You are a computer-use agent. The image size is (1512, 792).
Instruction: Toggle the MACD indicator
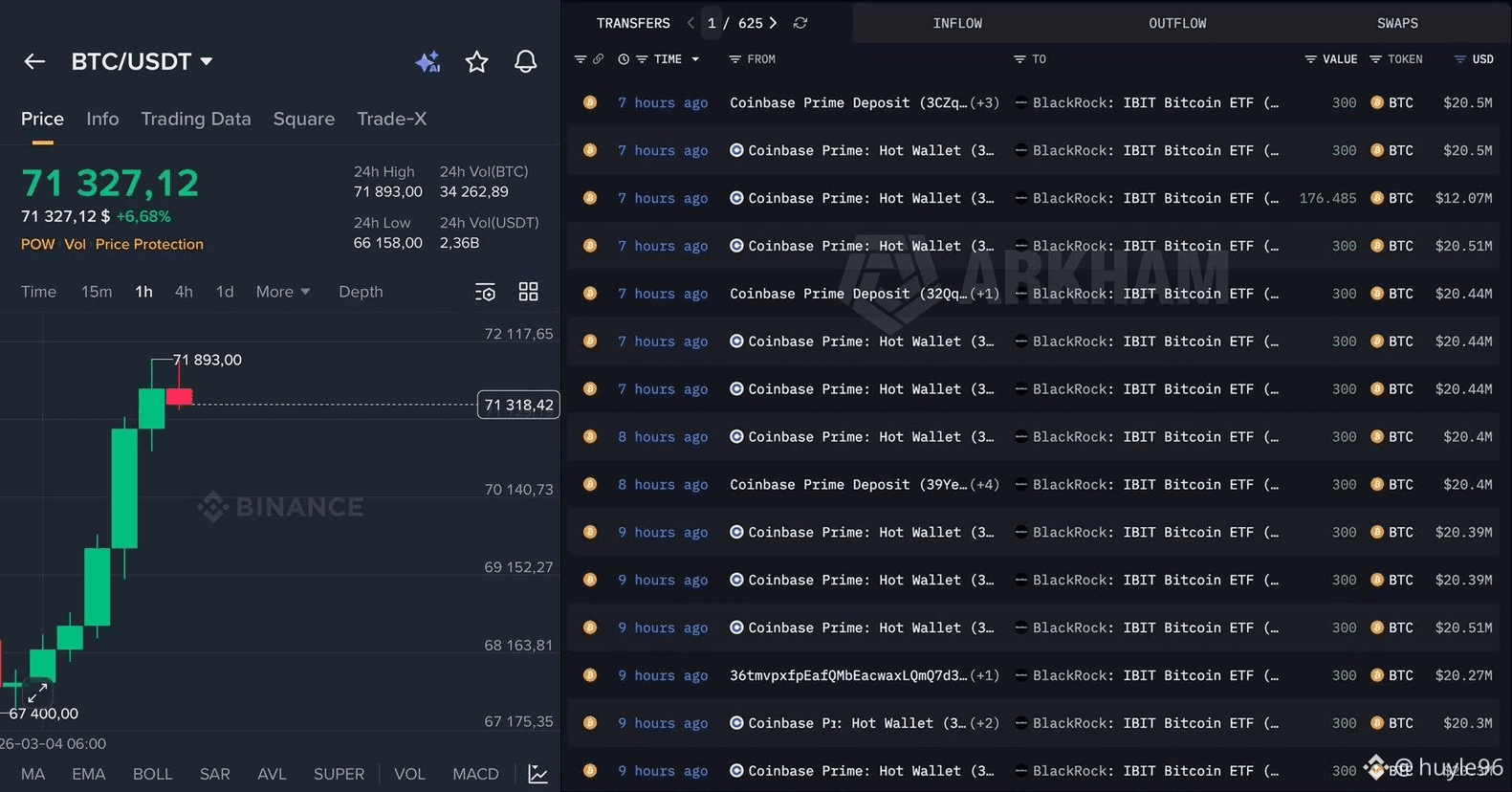(x=475, y=774)
